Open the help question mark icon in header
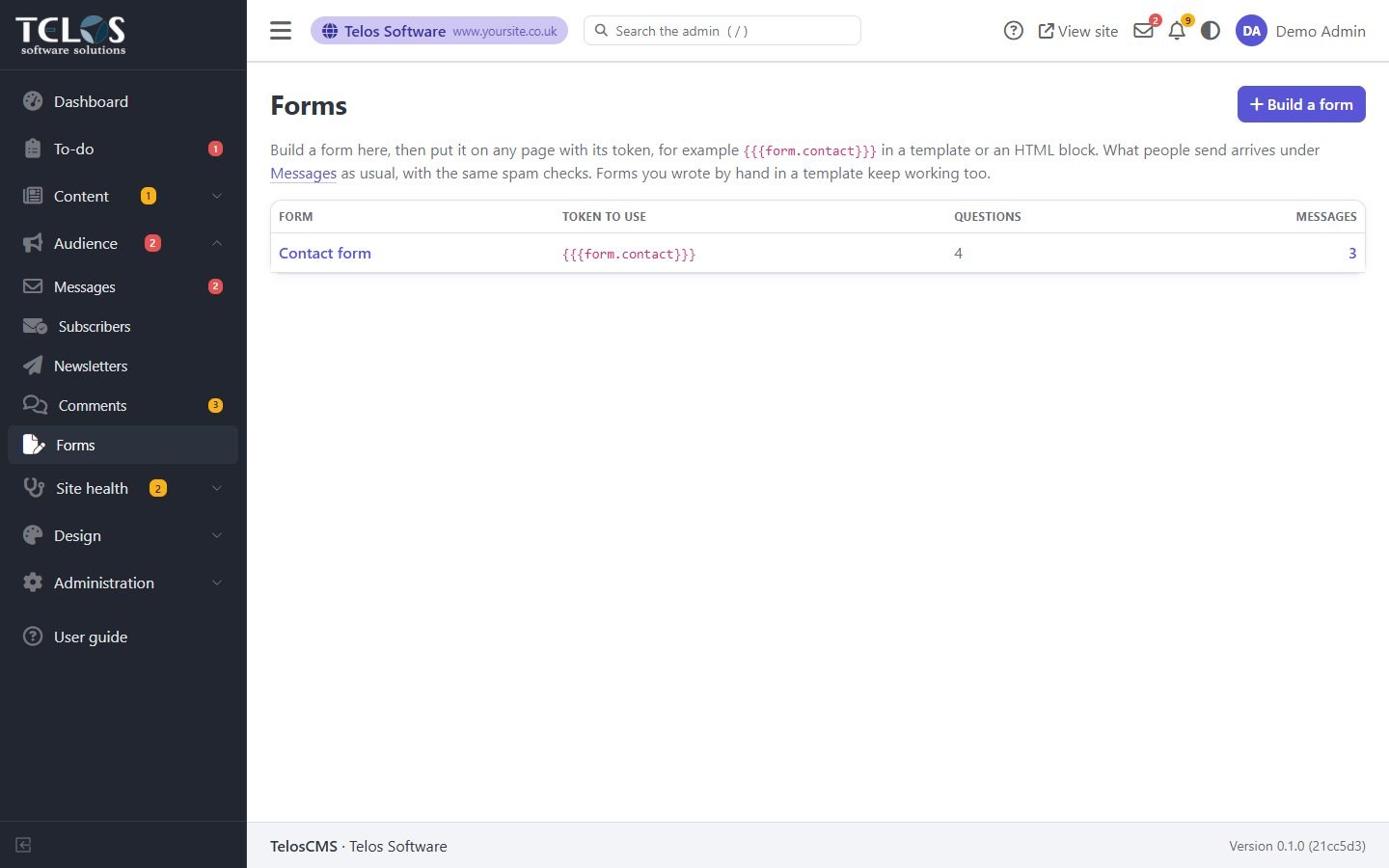Screen dimensions: 1389x868 (1013, 31)
